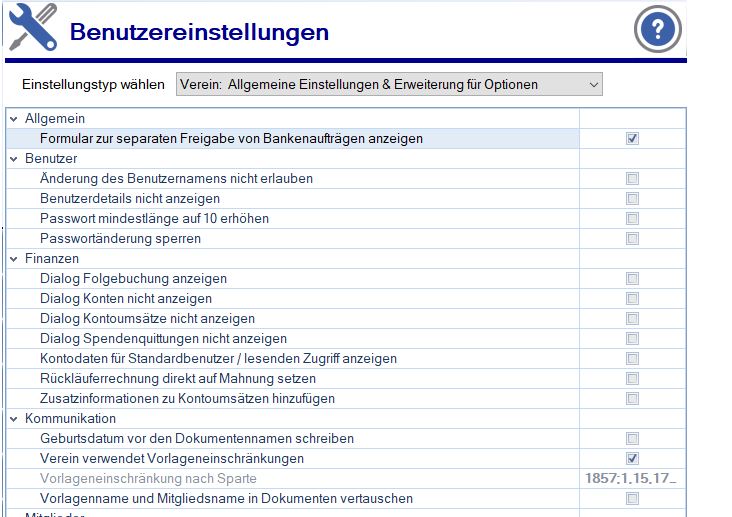
Task: Select the Allgemein group label
Action: [x=55, y=119]
